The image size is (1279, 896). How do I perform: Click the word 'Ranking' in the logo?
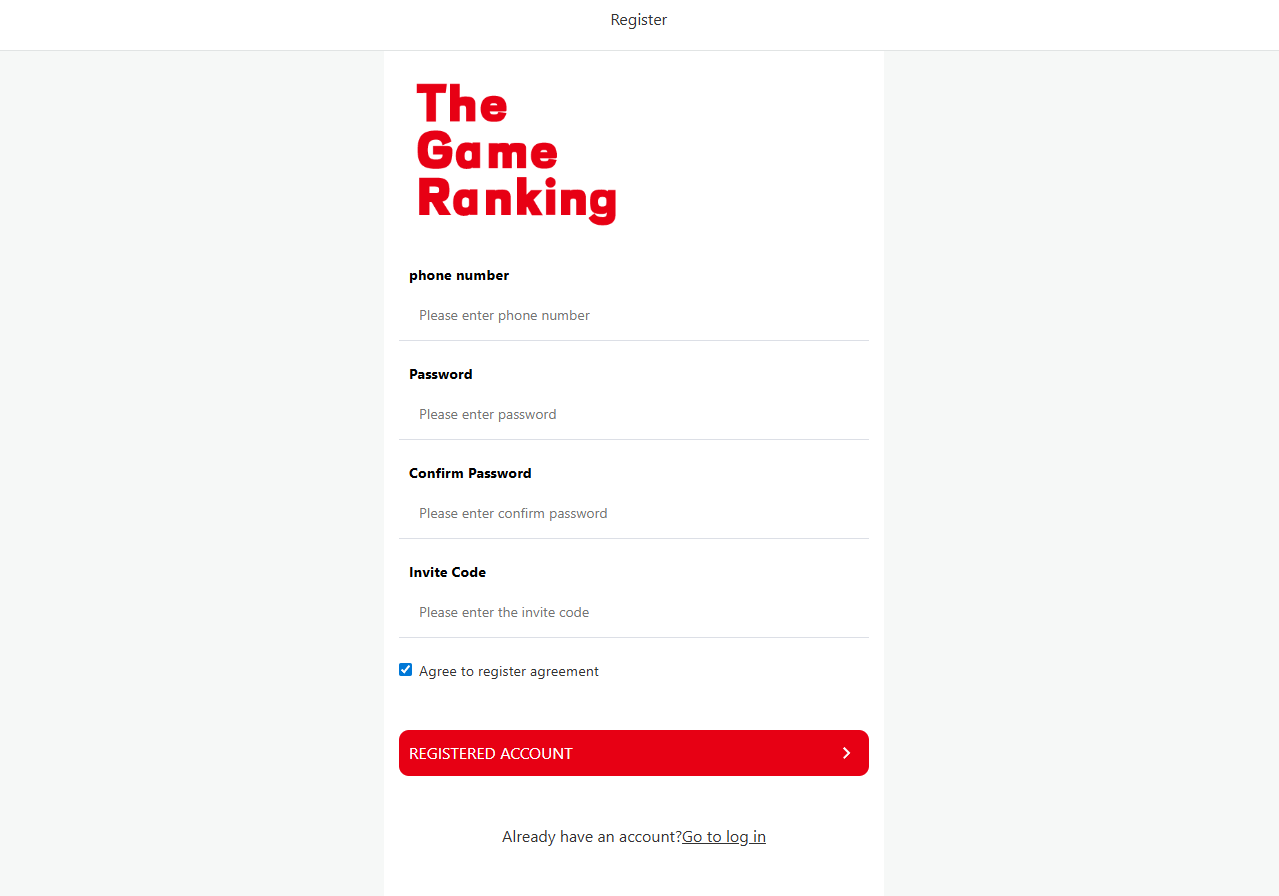[516, 199]
